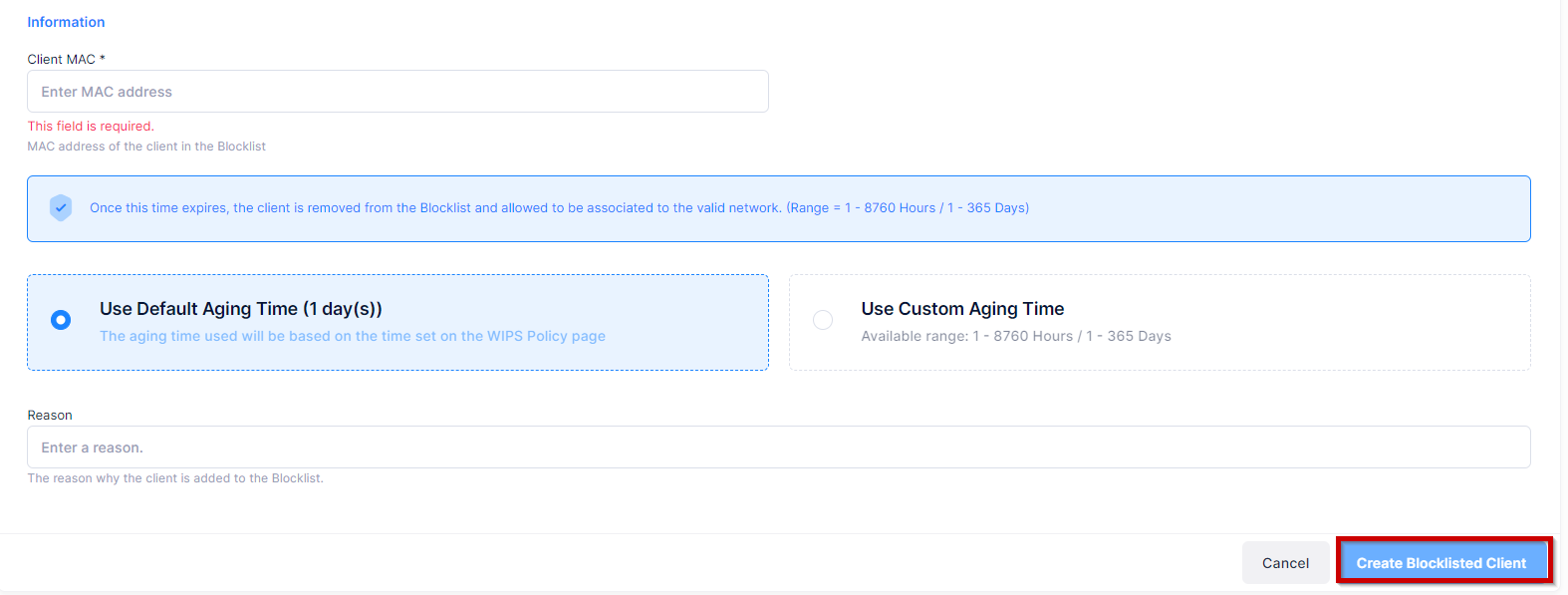Click empty footer area left of Cancel
The width and height of the screenshot is (1568, 595).
[618, 563]
